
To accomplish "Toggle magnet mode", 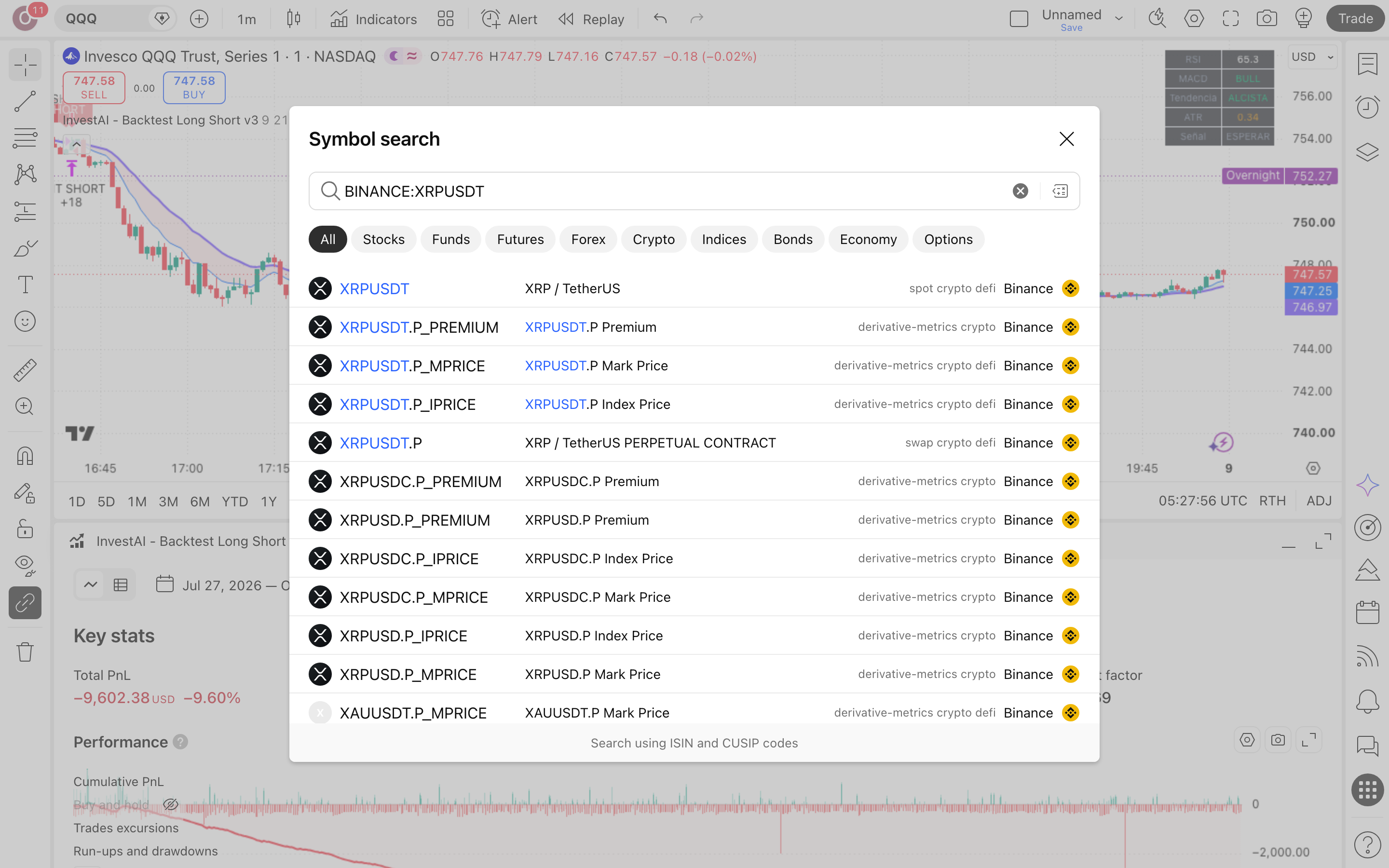I will pos(25,456).
